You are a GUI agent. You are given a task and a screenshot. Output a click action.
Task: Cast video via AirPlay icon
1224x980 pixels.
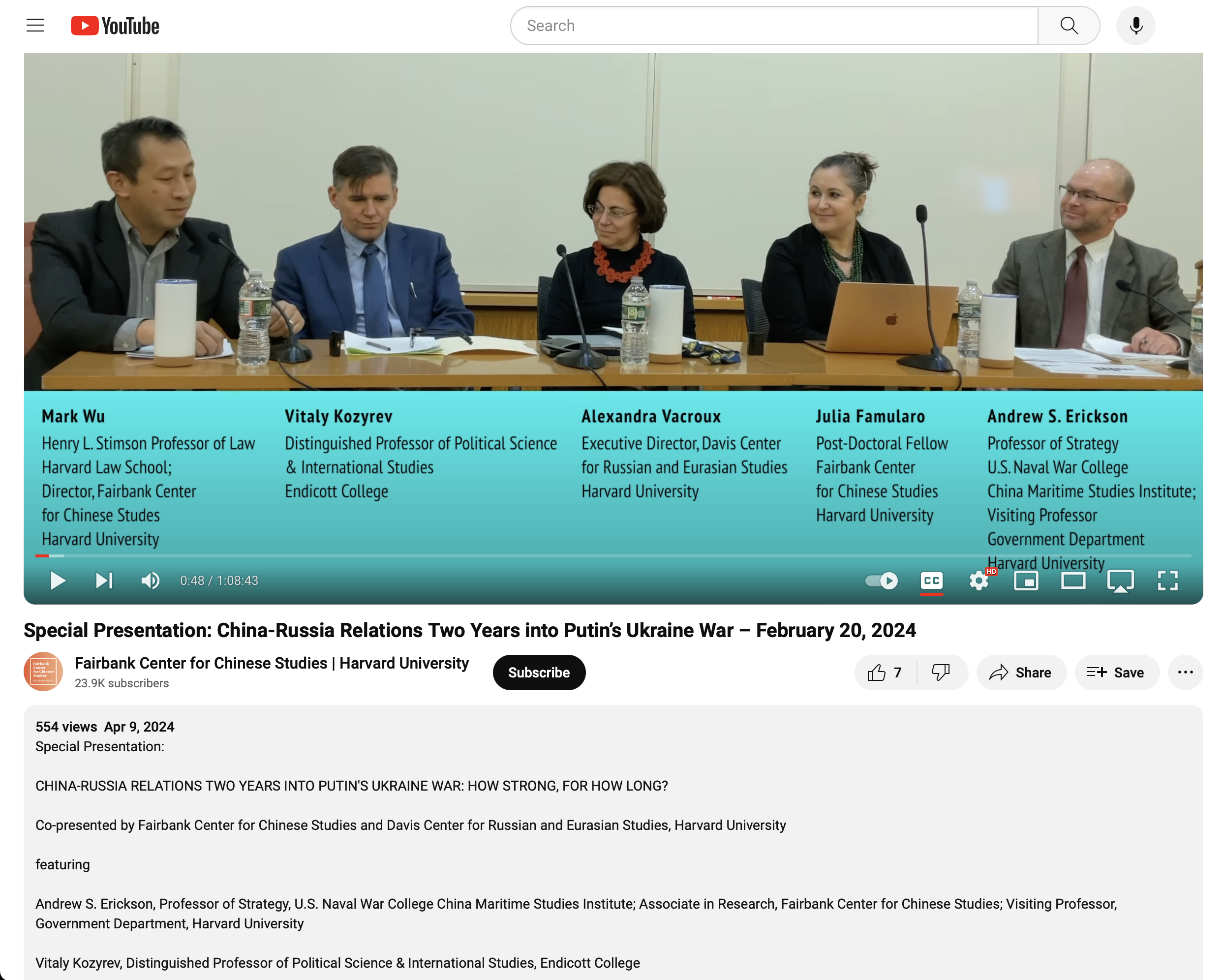click(1120, 581)
